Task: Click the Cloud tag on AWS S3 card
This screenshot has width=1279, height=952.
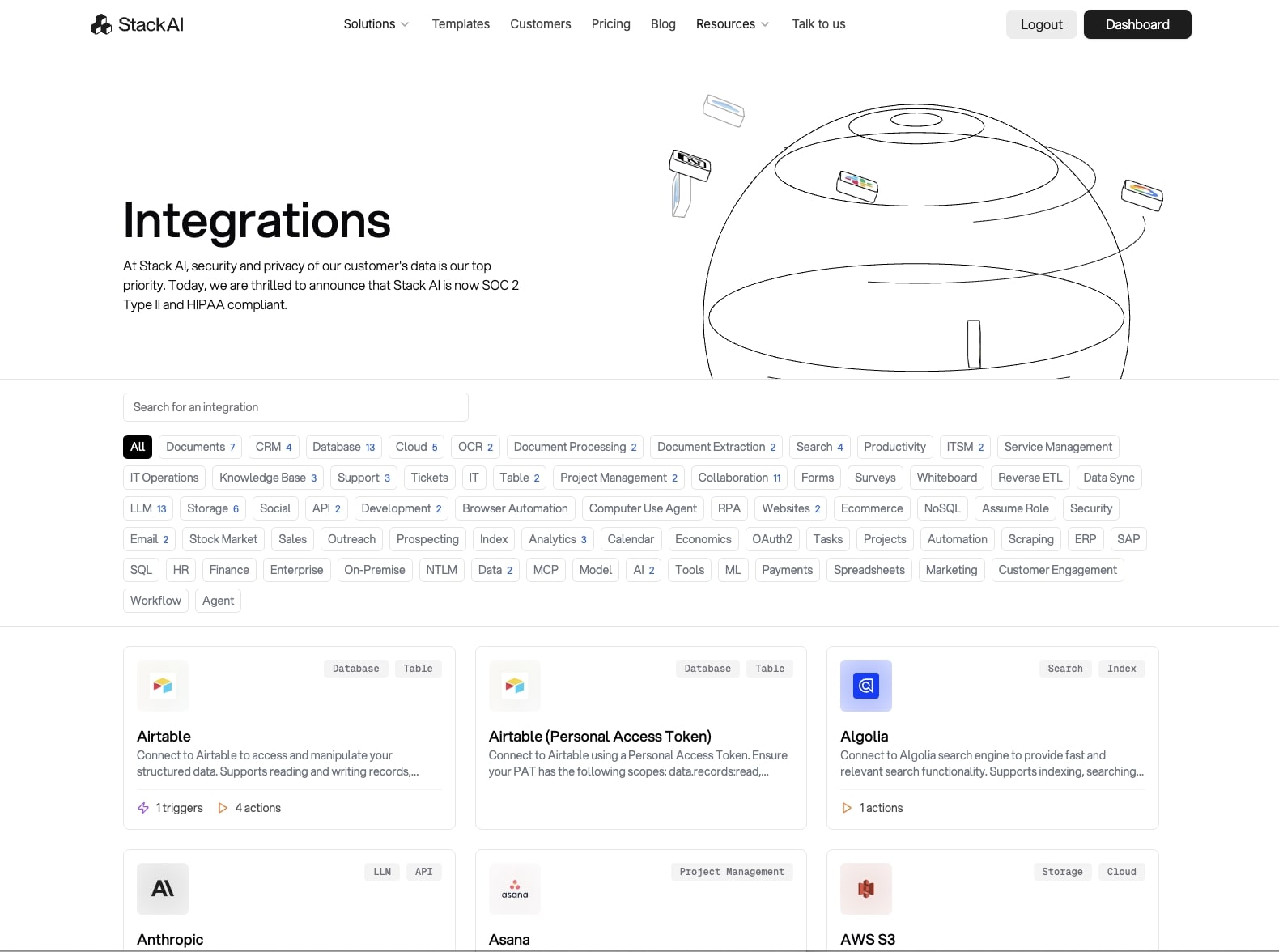Action: pyautogui.click(x=1121, y=872)
